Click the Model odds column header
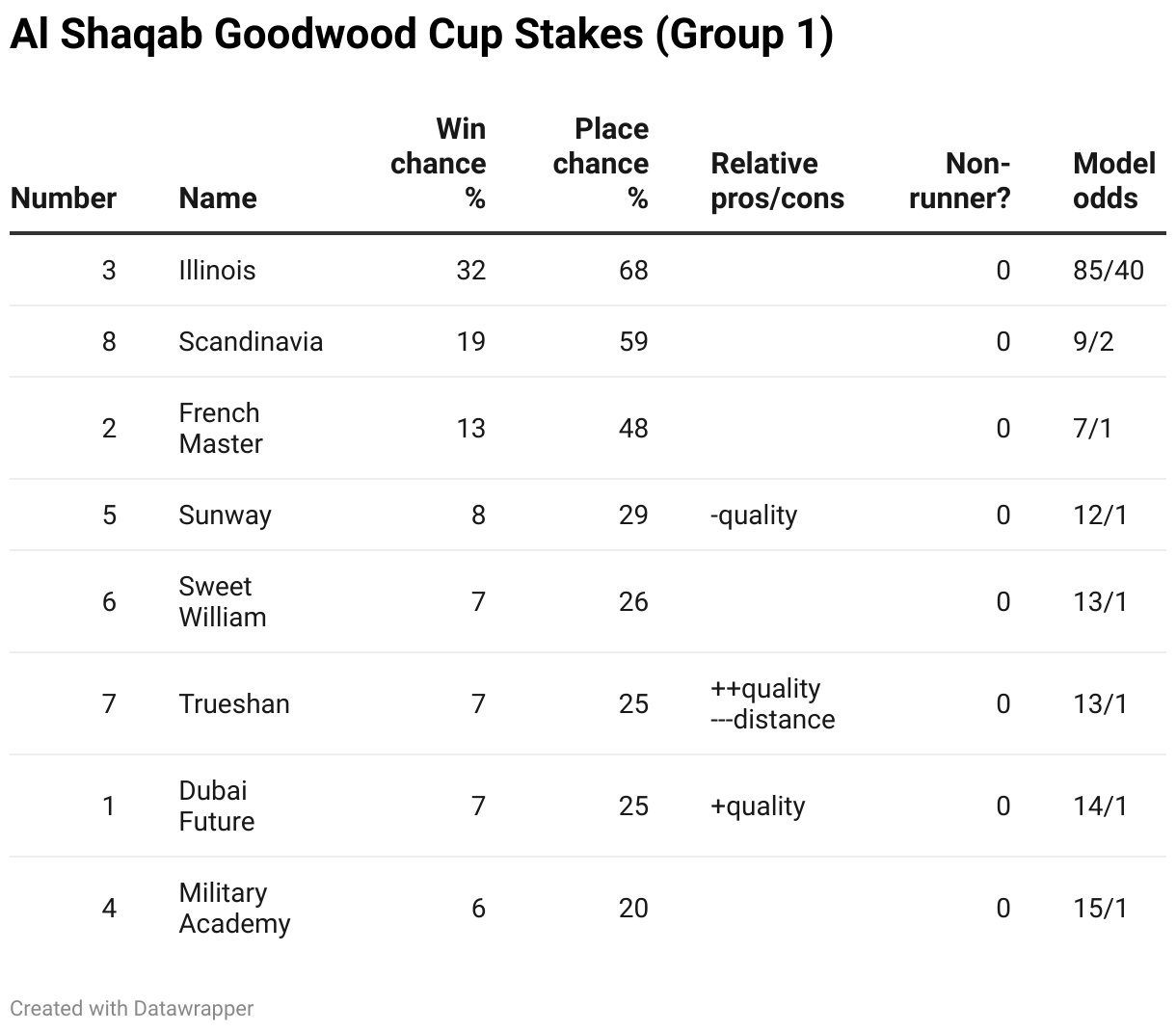Image resolution: width=1176 pixels, height=1031 pixels. pyautogui.click(x=1114, y=181)
